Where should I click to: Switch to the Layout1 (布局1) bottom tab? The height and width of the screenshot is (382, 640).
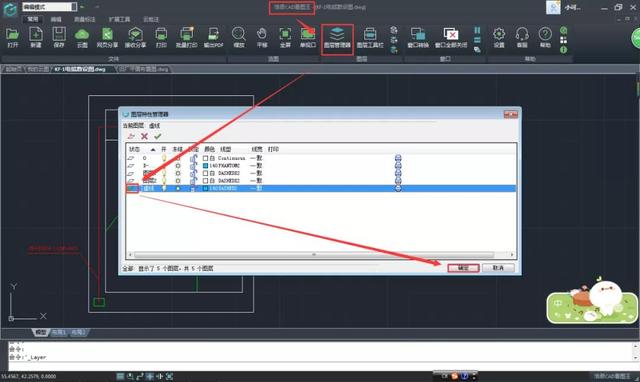(x=58, y=333)
